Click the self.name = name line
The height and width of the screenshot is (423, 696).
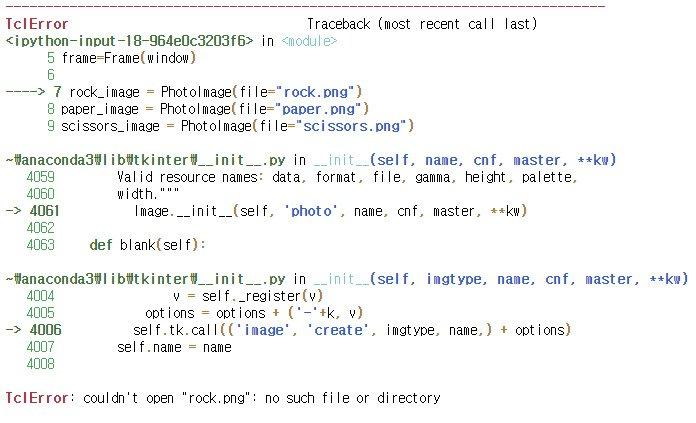coord(174,347)
